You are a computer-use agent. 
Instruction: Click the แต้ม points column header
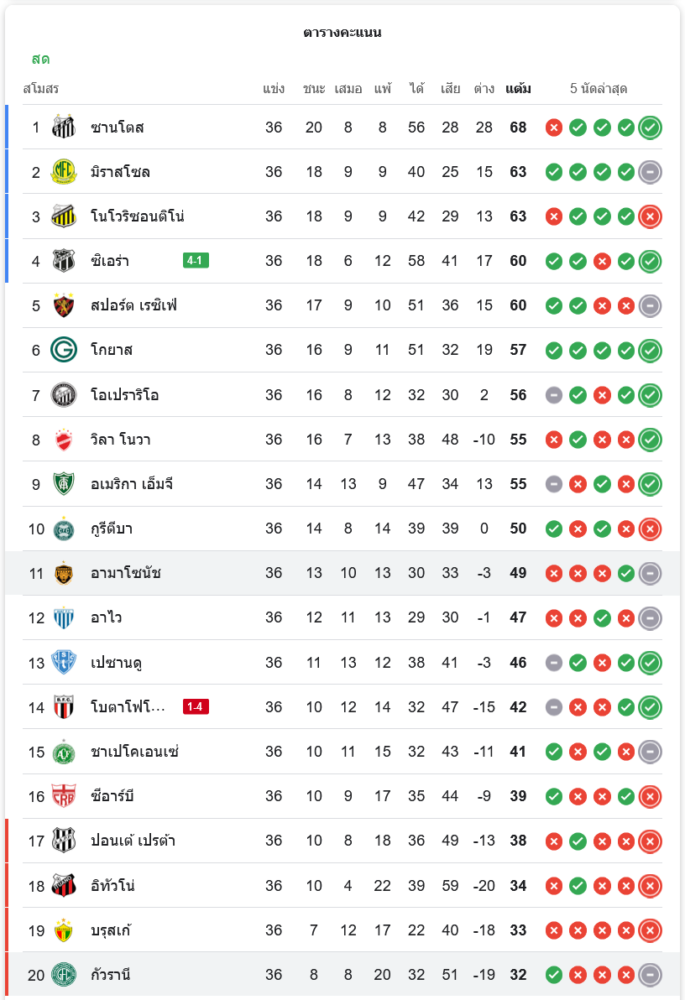pyautogui.click(x=518, y=89)
